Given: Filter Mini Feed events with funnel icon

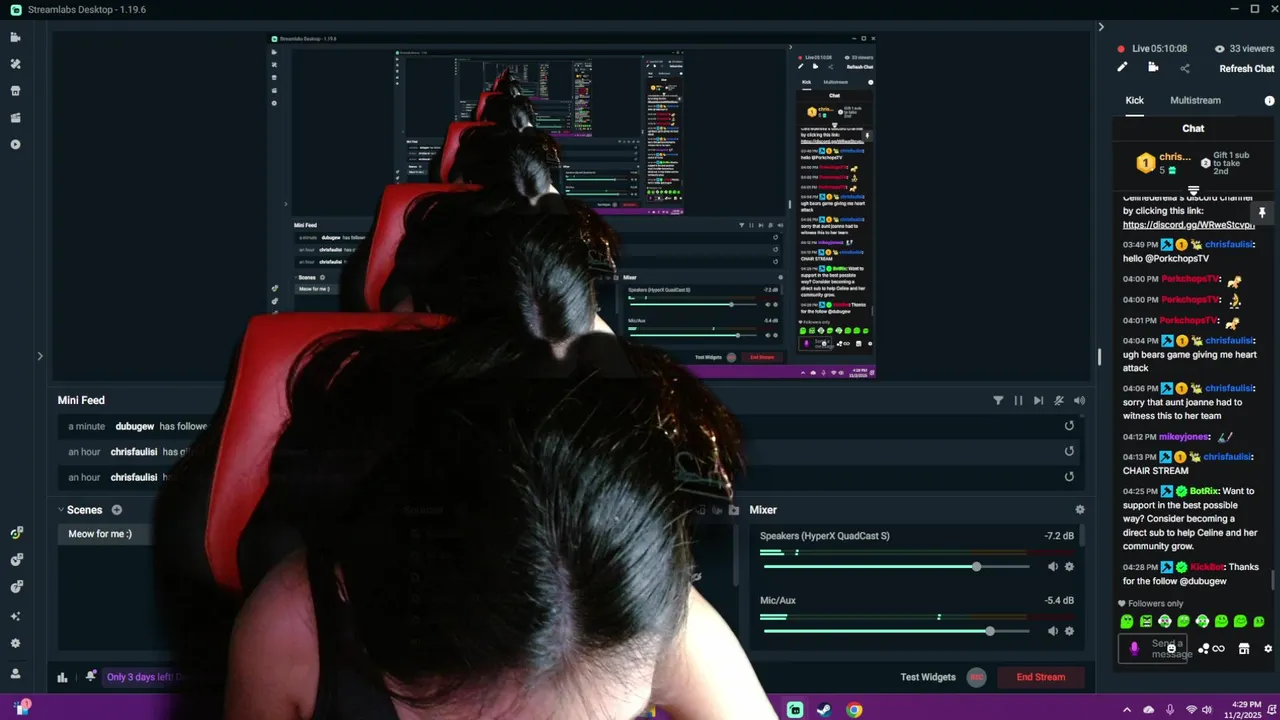Looking at the screenshot, I should [x=998, y=401].
